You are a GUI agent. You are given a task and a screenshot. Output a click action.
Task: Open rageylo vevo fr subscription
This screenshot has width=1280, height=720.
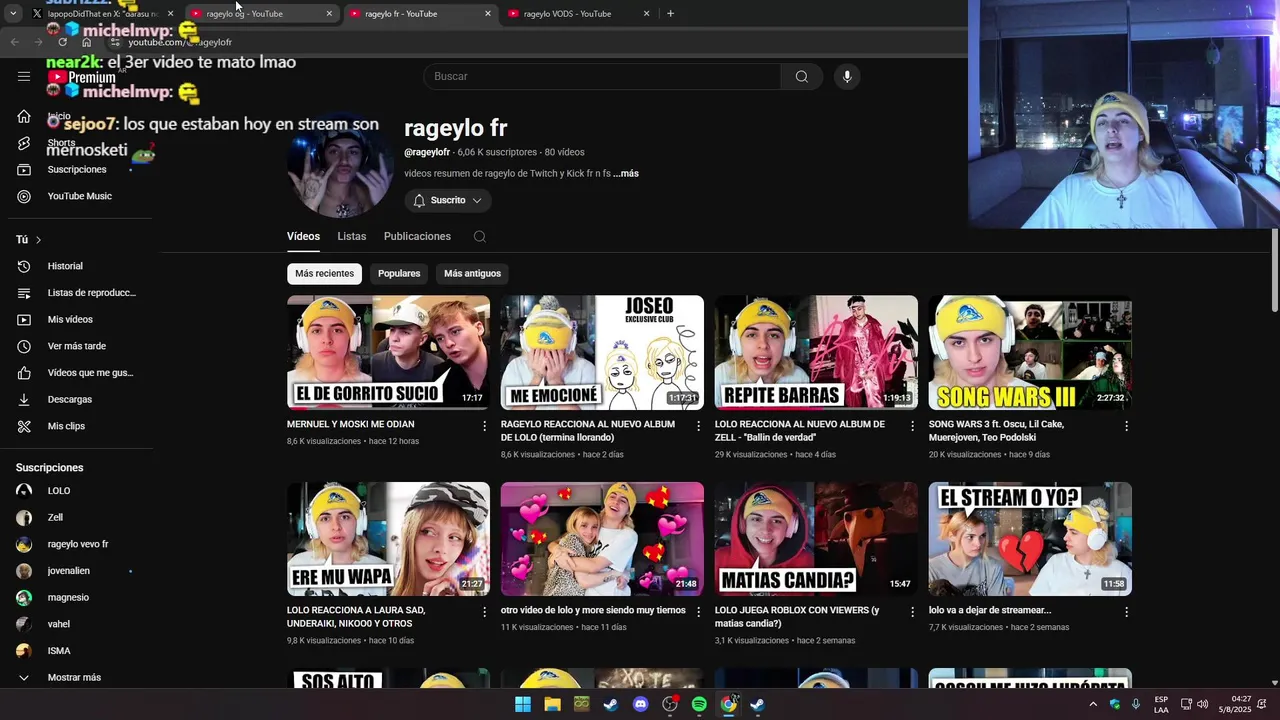point(77,544)
